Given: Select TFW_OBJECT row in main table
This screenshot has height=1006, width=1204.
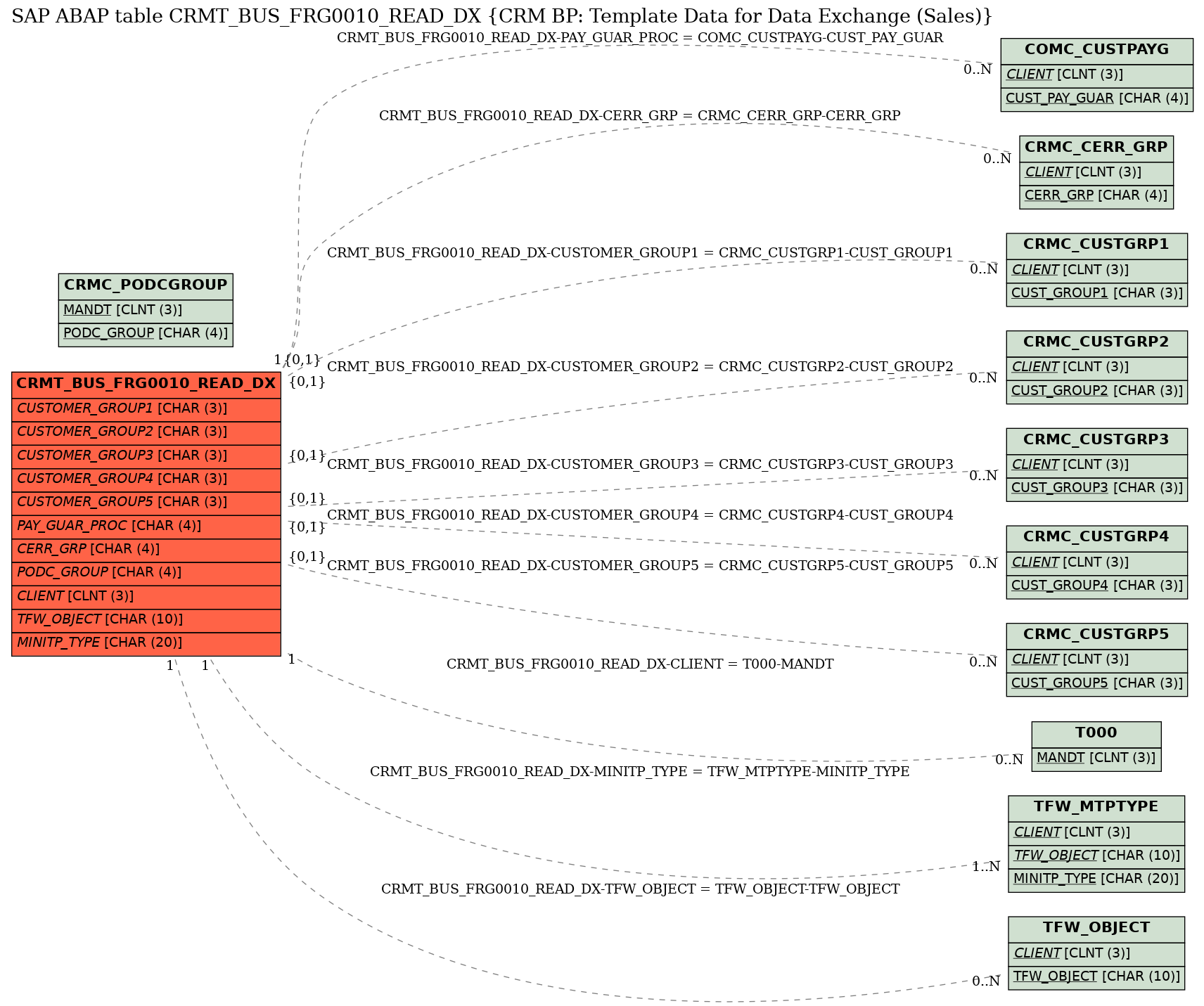Looking at the screenshot, I should point(146,620).
